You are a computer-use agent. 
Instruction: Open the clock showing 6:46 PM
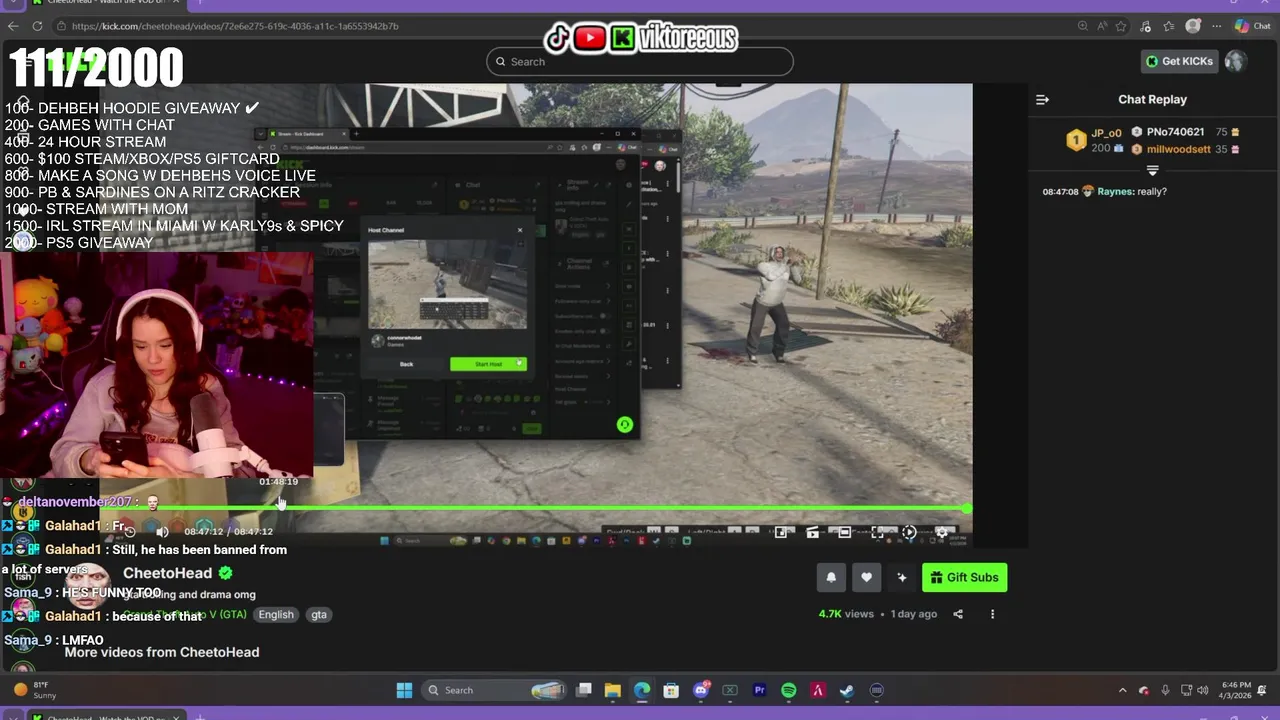tap(1236, 690)
